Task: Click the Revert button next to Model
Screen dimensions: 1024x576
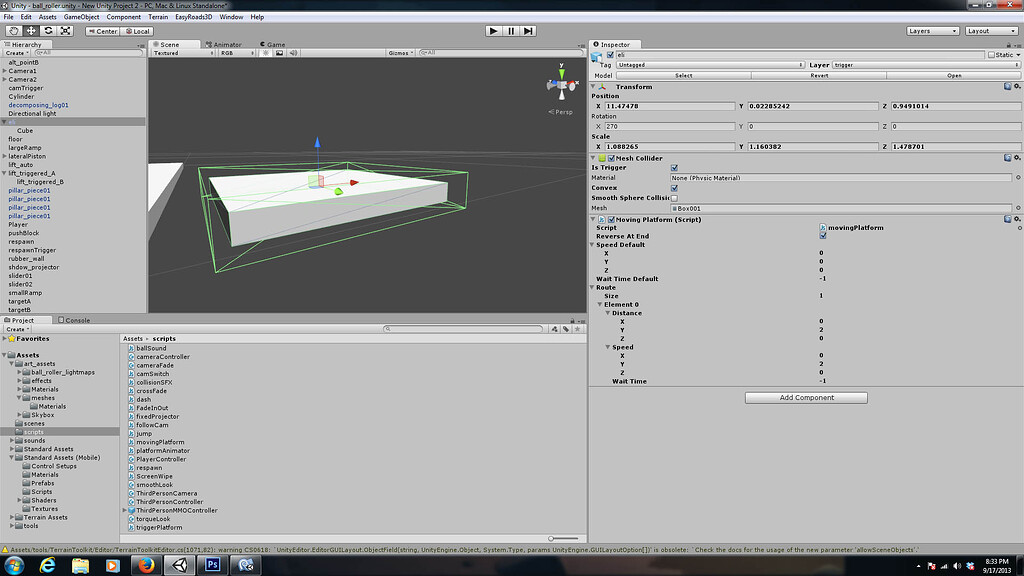Action: pos(821,76)
